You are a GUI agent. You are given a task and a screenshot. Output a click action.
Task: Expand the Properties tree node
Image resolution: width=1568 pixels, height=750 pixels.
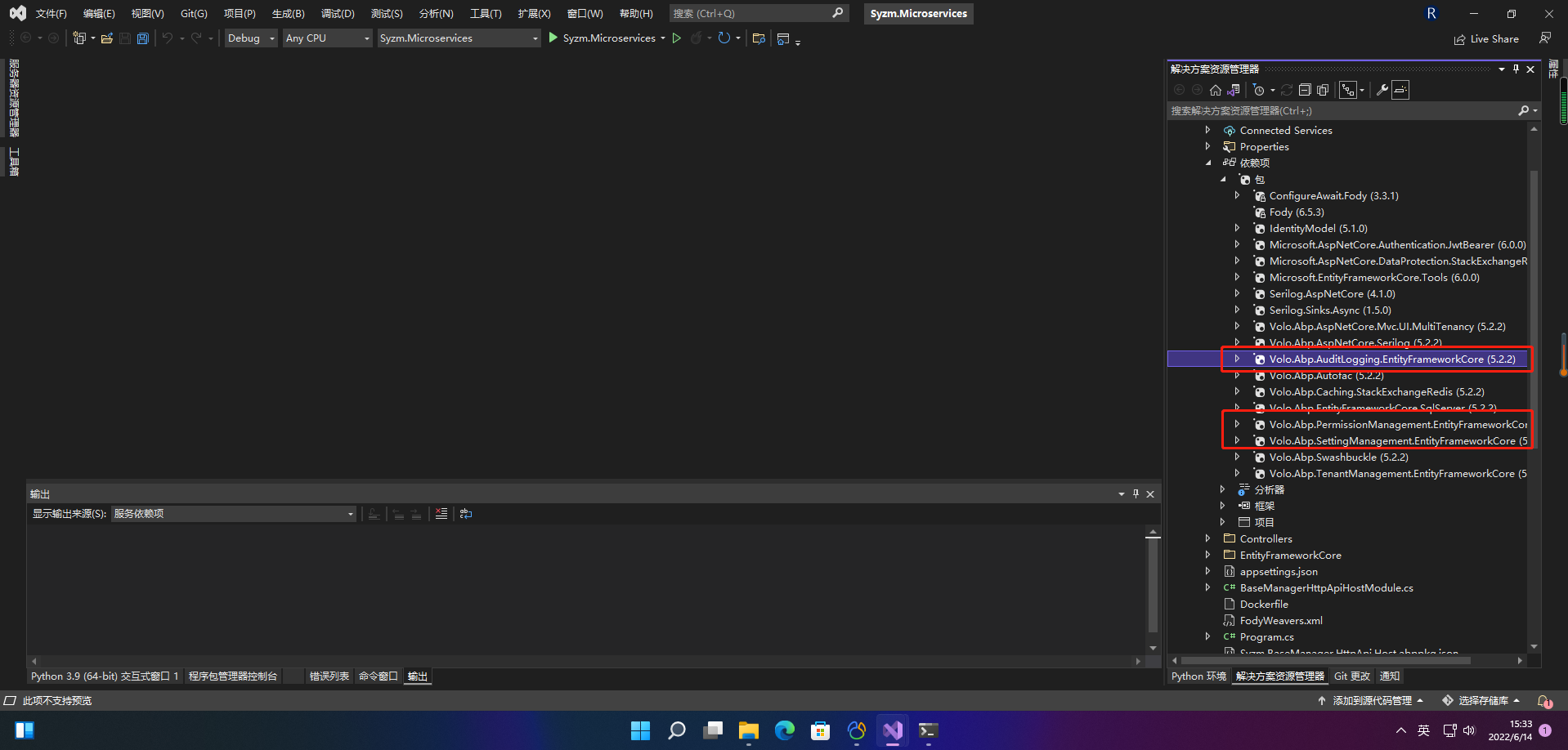(x=1207, y=146)
